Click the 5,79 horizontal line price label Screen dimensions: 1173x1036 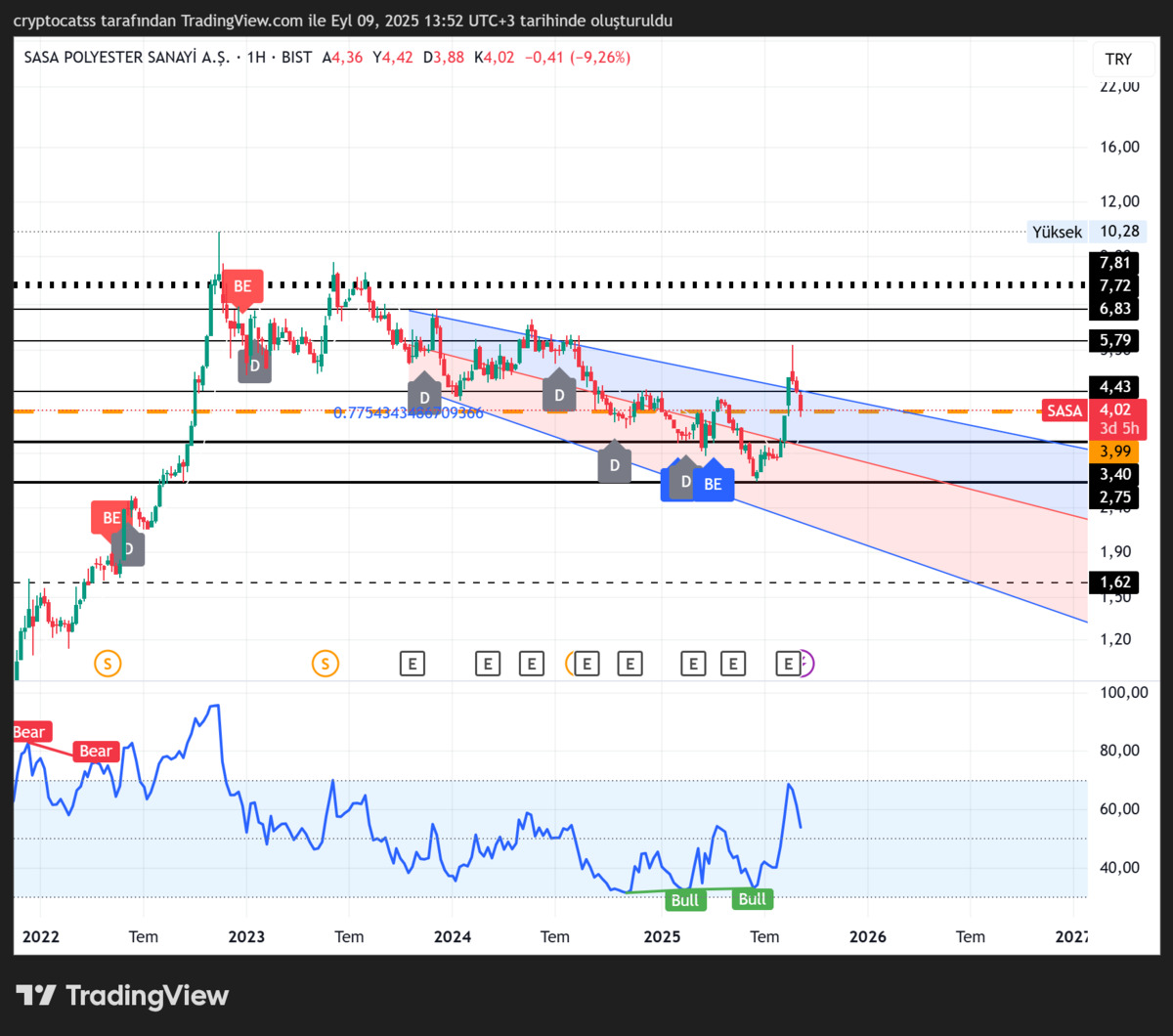[1115, 341]
